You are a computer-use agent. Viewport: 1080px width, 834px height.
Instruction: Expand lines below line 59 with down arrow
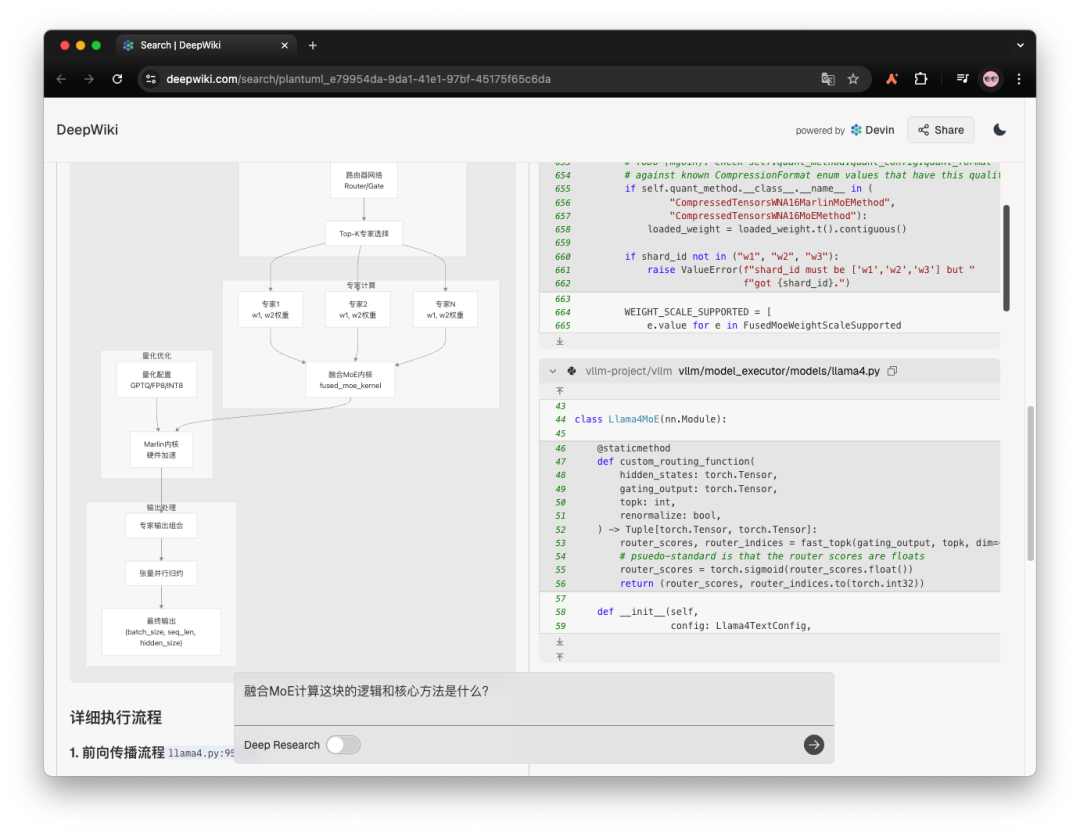click(560, 642)
